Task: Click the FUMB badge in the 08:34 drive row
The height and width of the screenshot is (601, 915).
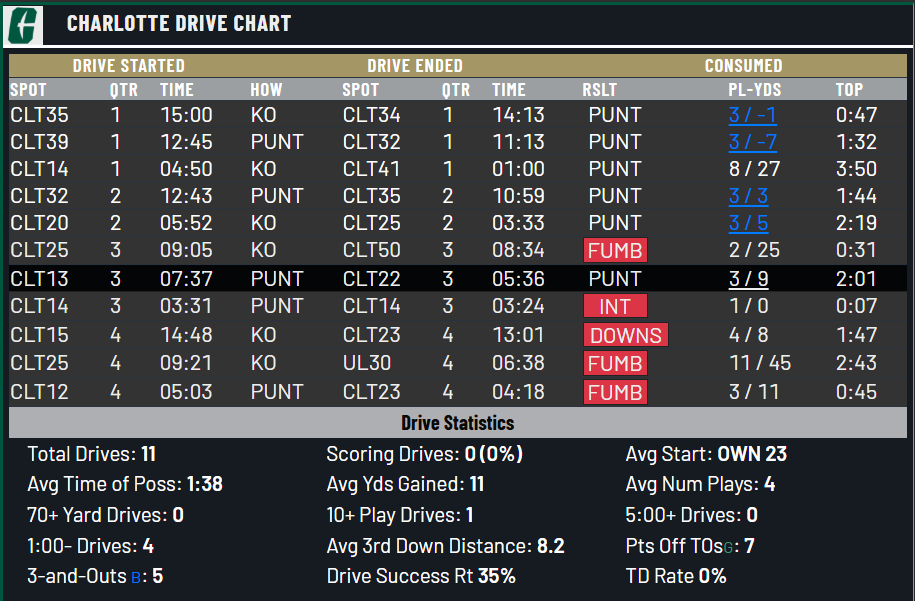Action: 615,250
